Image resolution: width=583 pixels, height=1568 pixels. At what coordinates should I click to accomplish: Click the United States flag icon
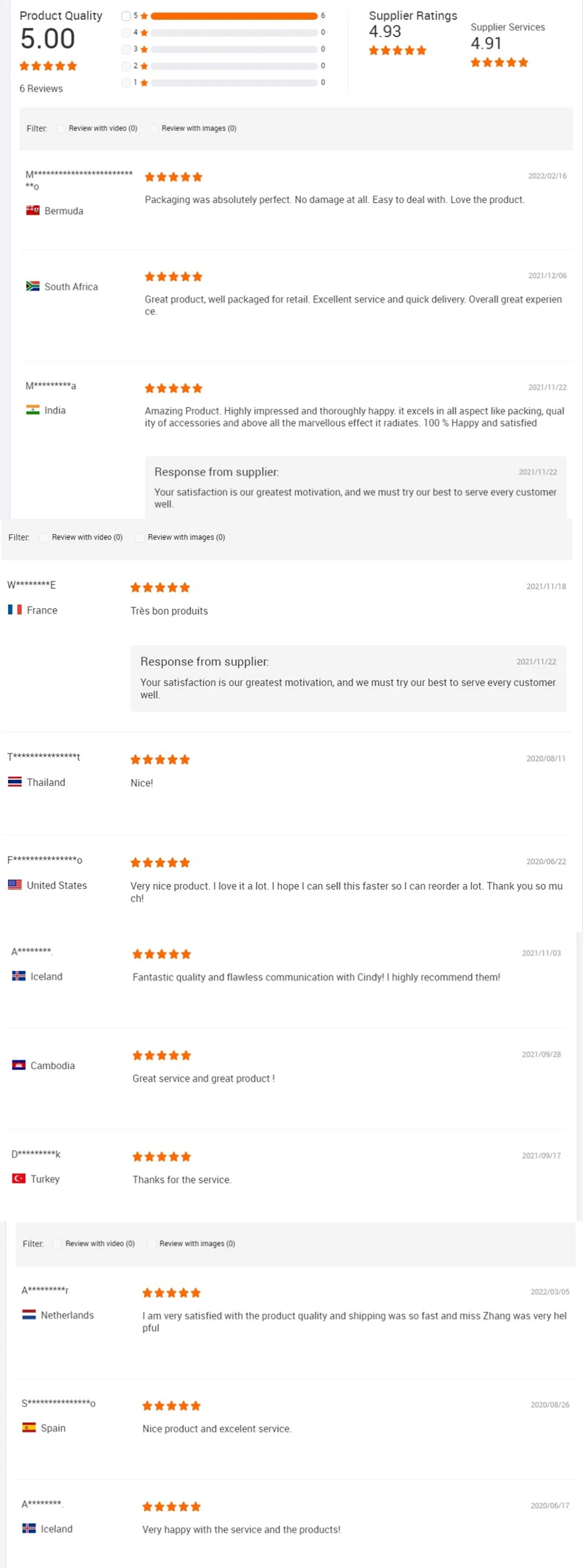(x=15, y=885)
